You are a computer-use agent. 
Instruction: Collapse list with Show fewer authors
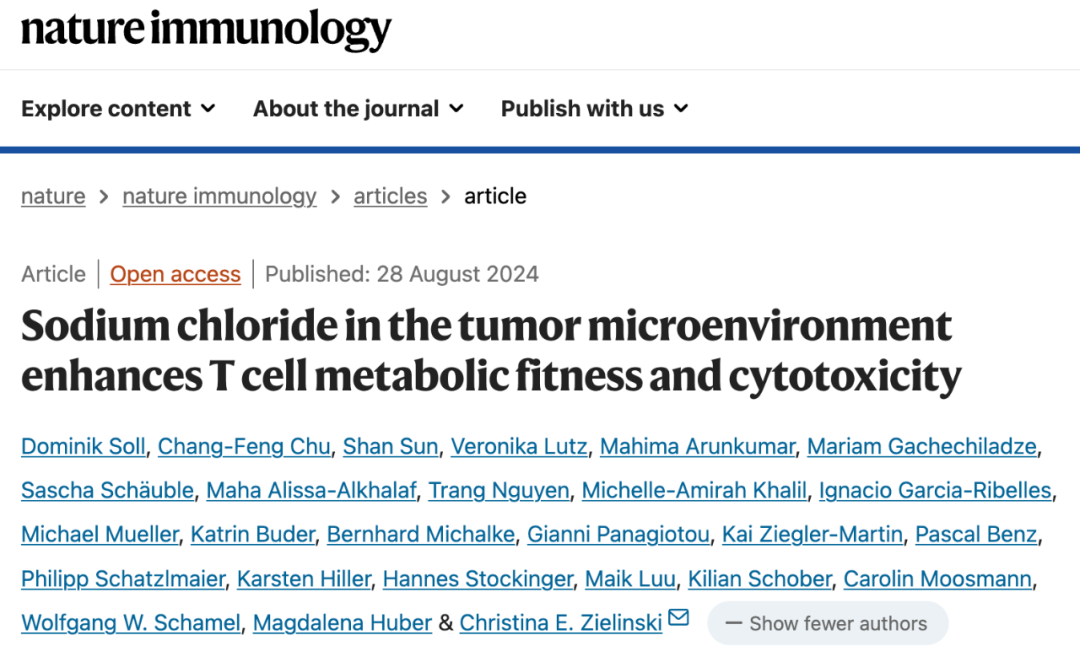(827, 623)
